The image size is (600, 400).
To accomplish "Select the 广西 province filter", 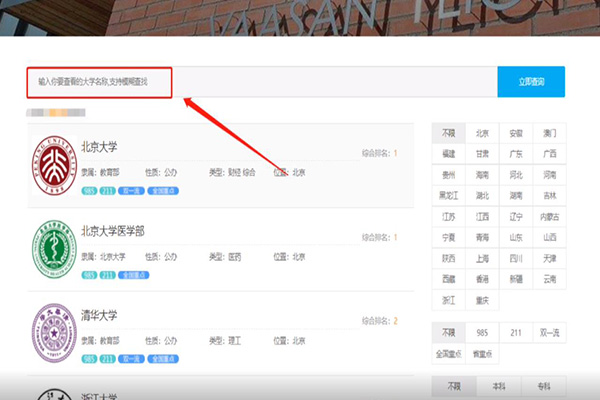I will pyautogui.click(x=549, y=154).
